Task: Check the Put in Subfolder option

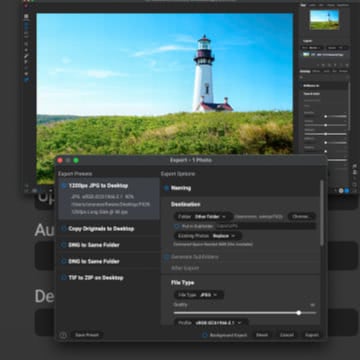Action: (x=177, y=226)
